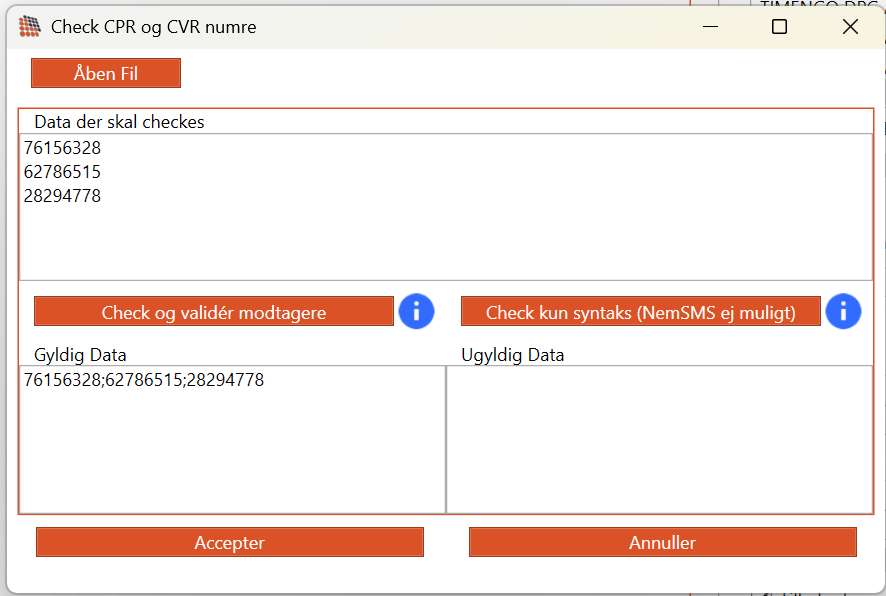Minimize the Check CPR og CVR window
Viewport: 886px width, 596px height.
[710, 27]
